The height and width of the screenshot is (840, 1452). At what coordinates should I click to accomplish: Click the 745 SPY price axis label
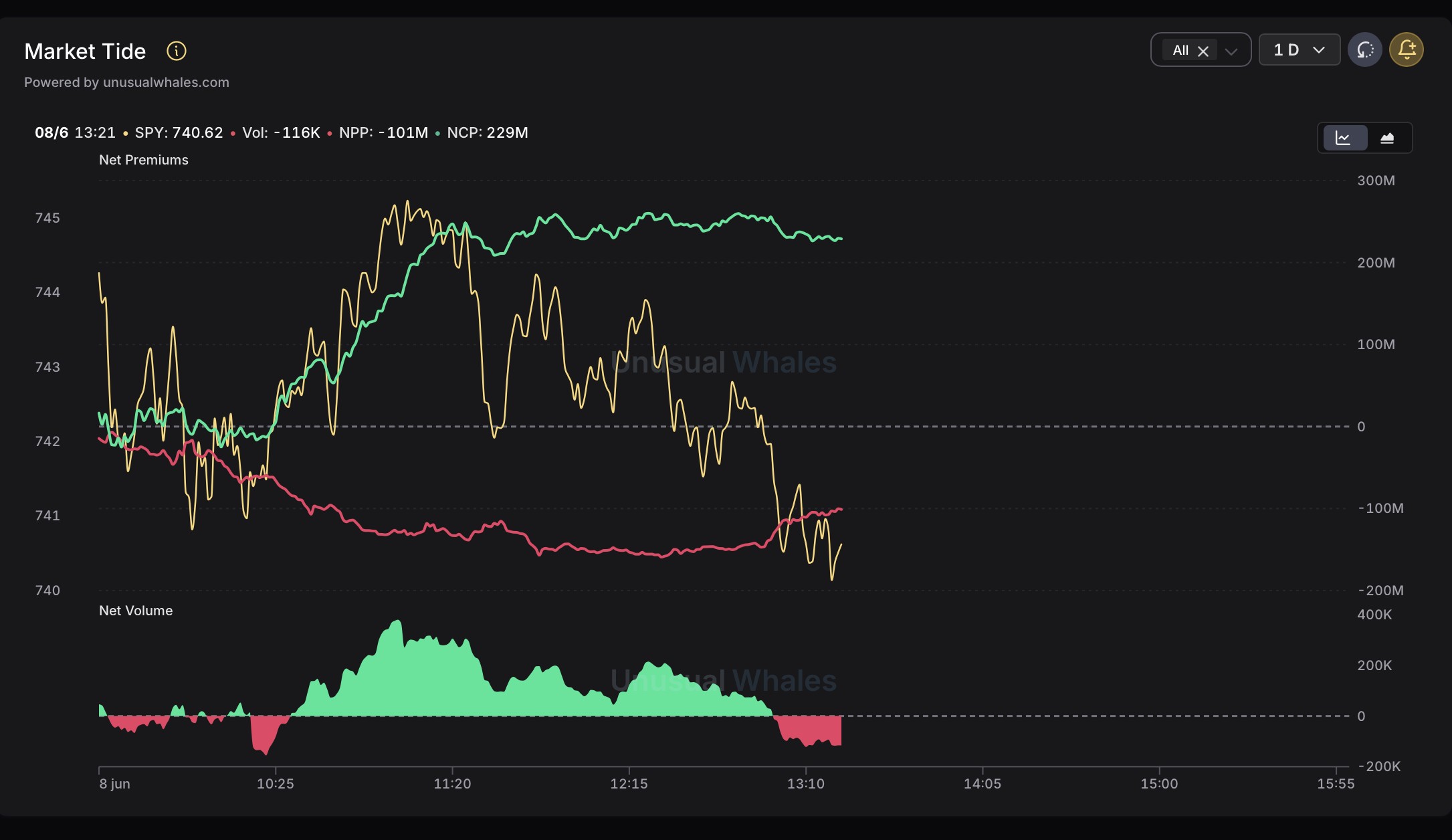click(47, 218)
